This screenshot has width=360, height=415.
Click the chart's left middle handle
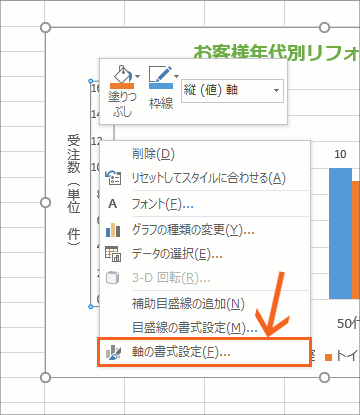[45, 202]
